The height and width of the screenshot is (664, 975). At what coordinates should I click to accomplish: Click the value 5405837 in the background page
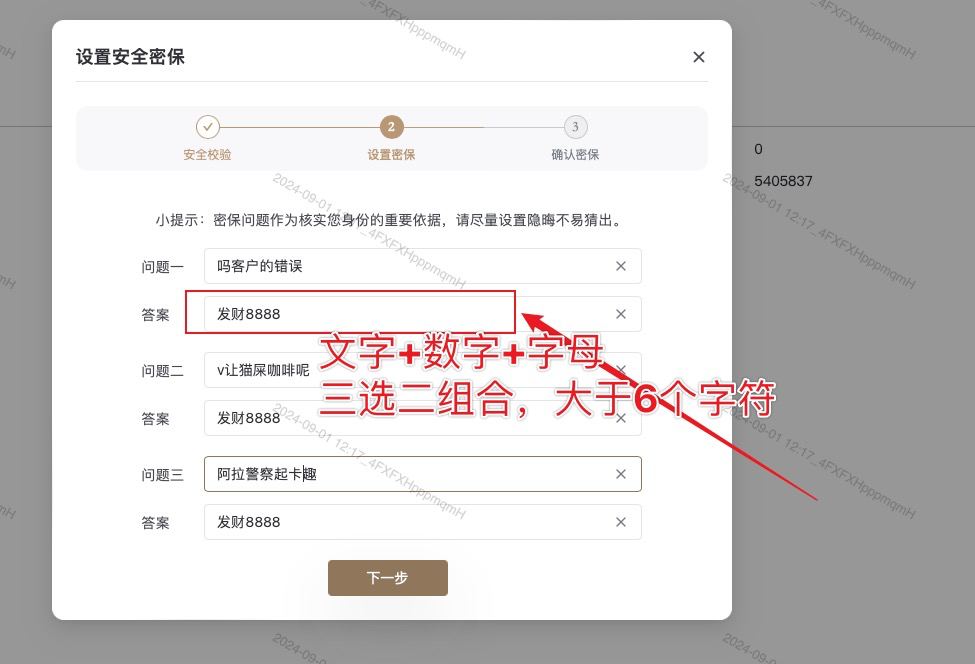783,181
